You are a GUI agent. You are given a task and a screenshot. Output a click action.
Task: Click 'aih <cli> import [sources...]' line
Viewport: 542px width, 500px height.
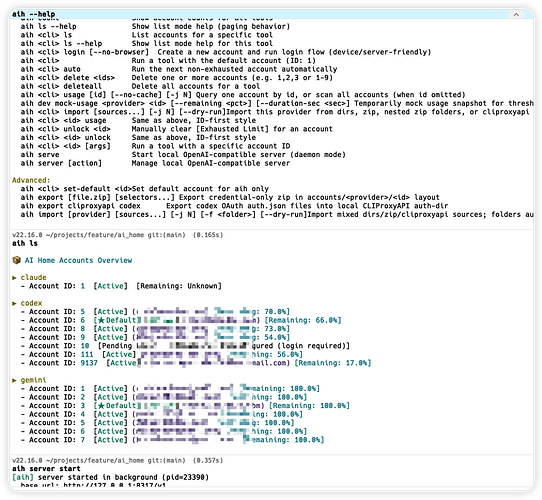click(x=275, y=112)
